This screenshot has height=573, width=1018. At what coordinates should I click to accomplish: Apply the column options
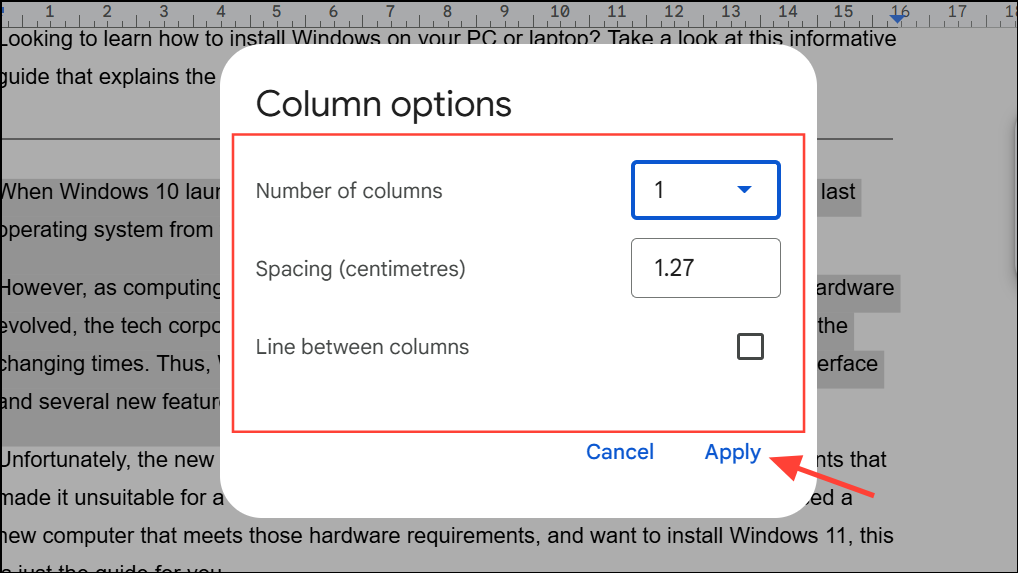point(732,452)
